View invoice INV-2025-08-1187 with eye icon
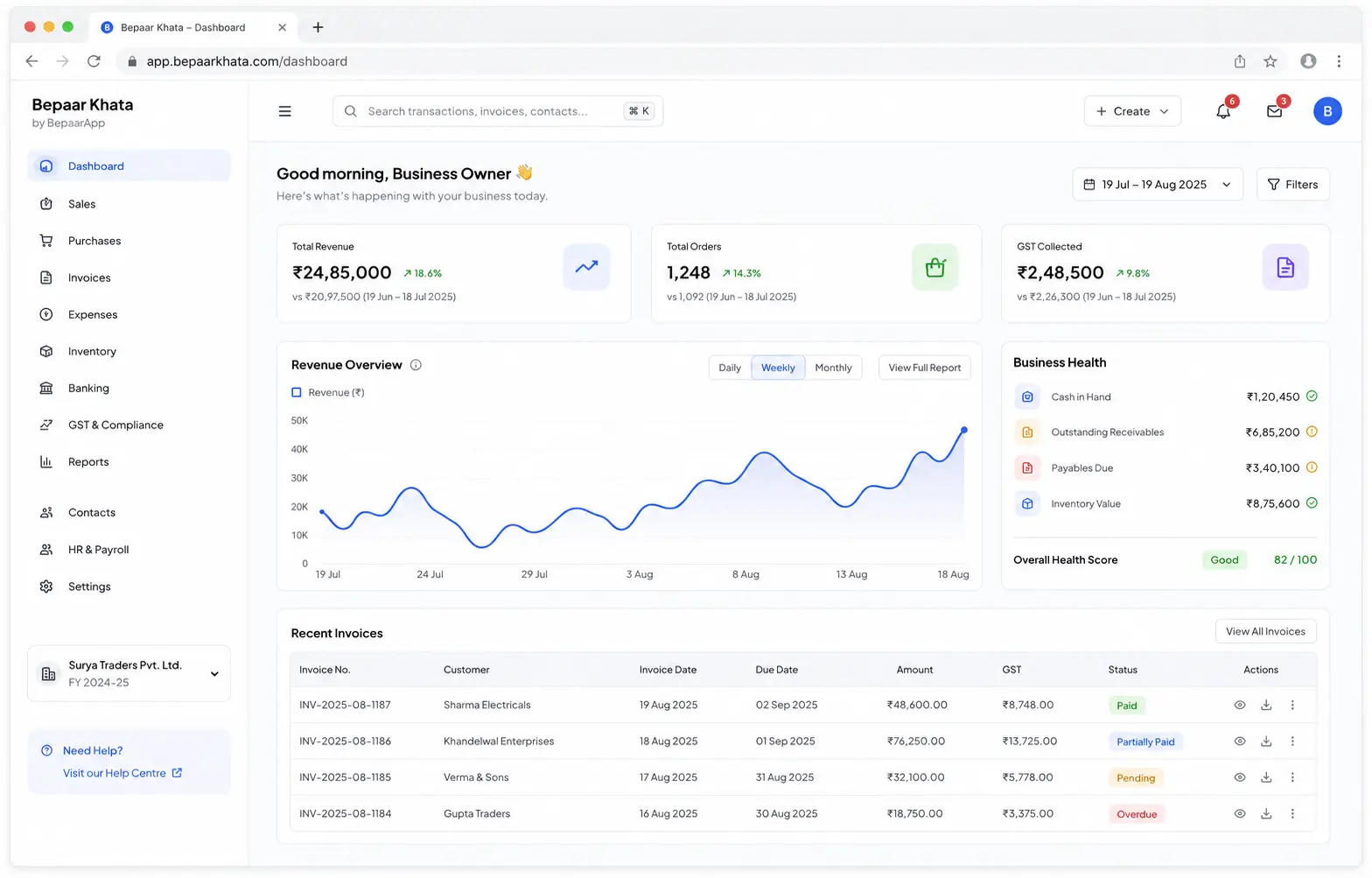The width and height of the screenshot is (1372, 878). tap(1239, 705)
